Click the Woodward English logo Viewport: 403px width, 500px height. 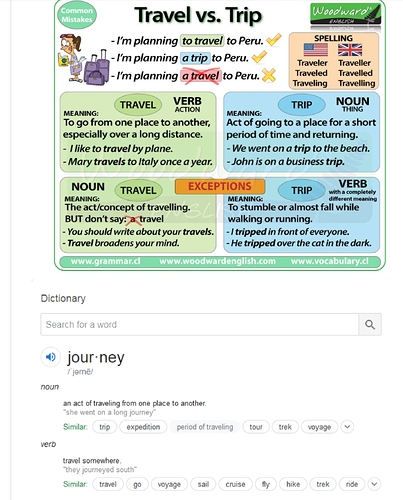345,14
